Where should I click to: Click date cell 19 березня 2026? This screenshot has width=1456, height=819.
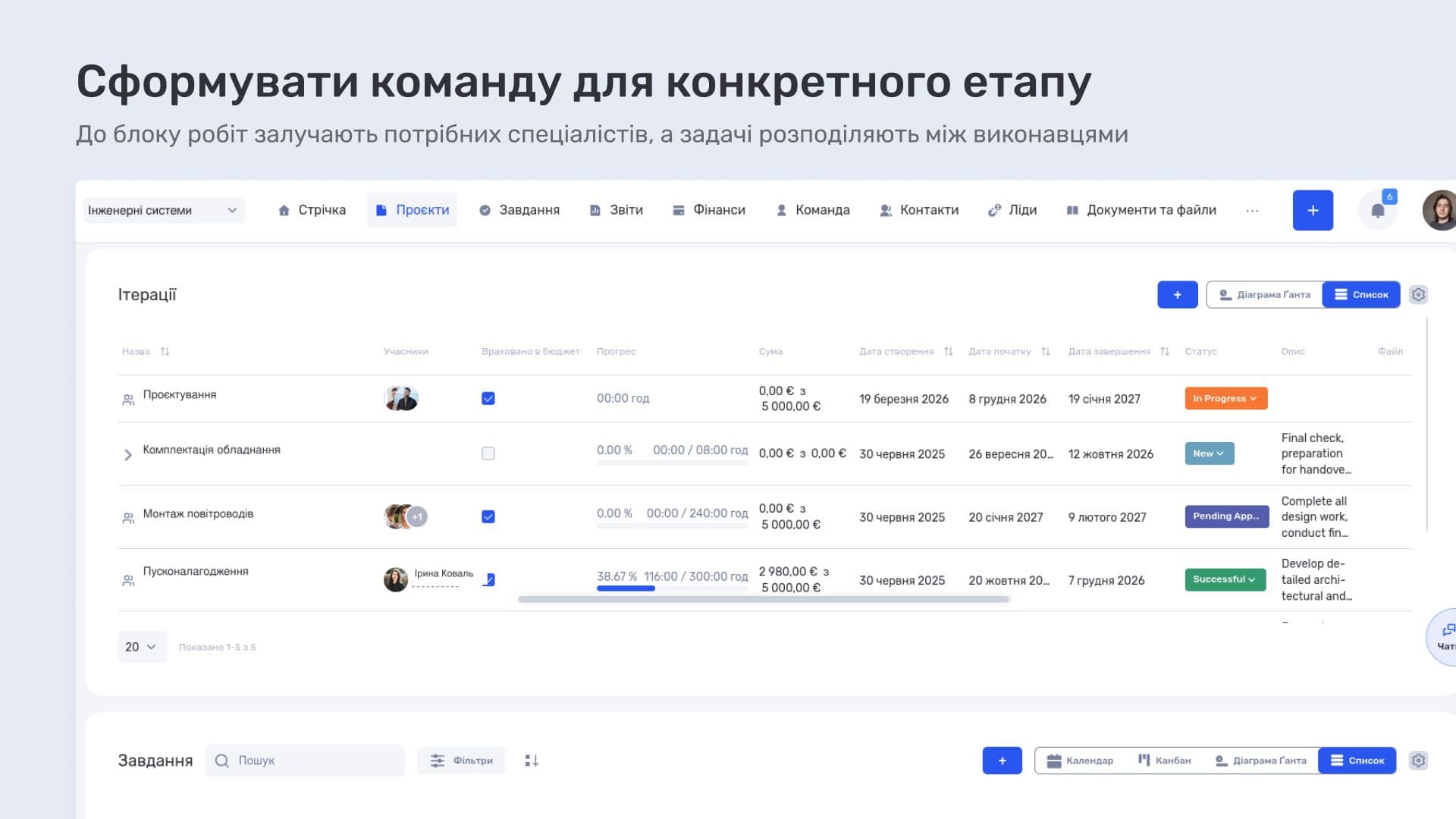pos(904,400)
